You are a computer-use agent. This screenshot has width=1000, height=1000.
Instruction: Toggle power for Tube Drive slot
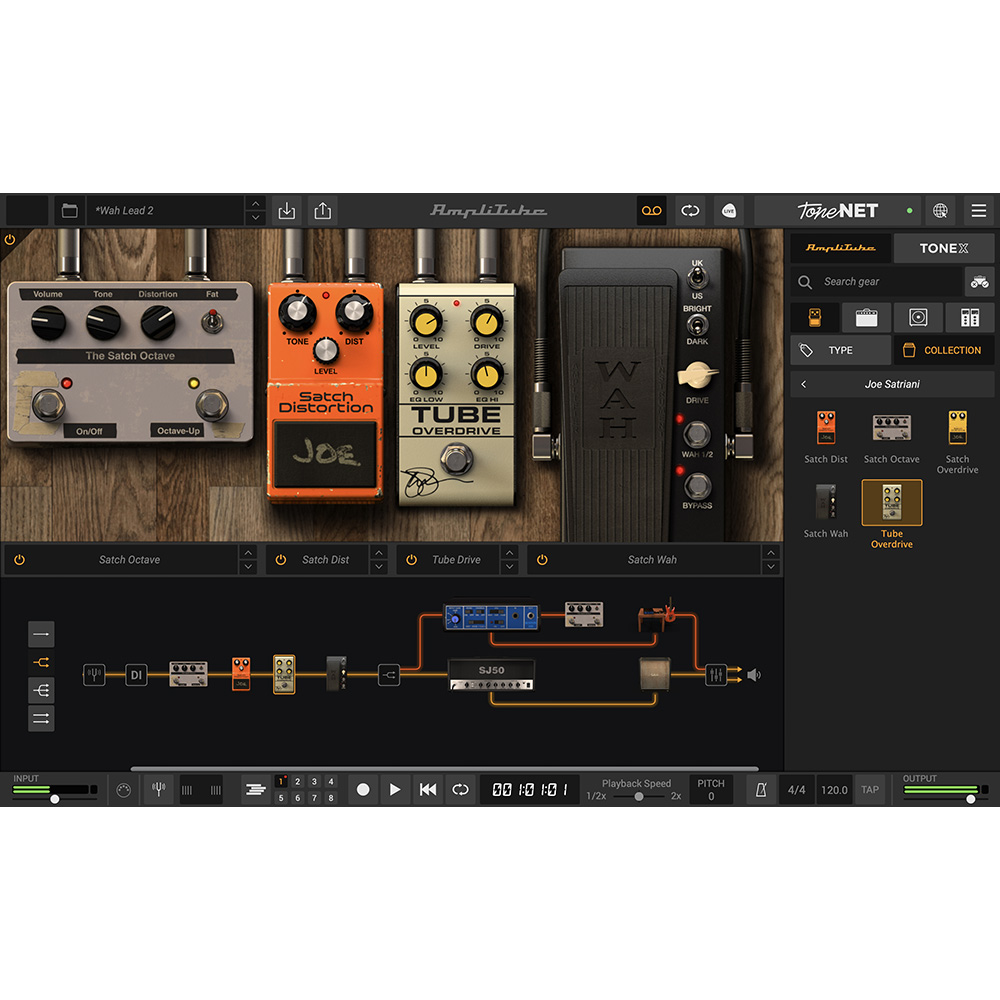coord(411,559)
